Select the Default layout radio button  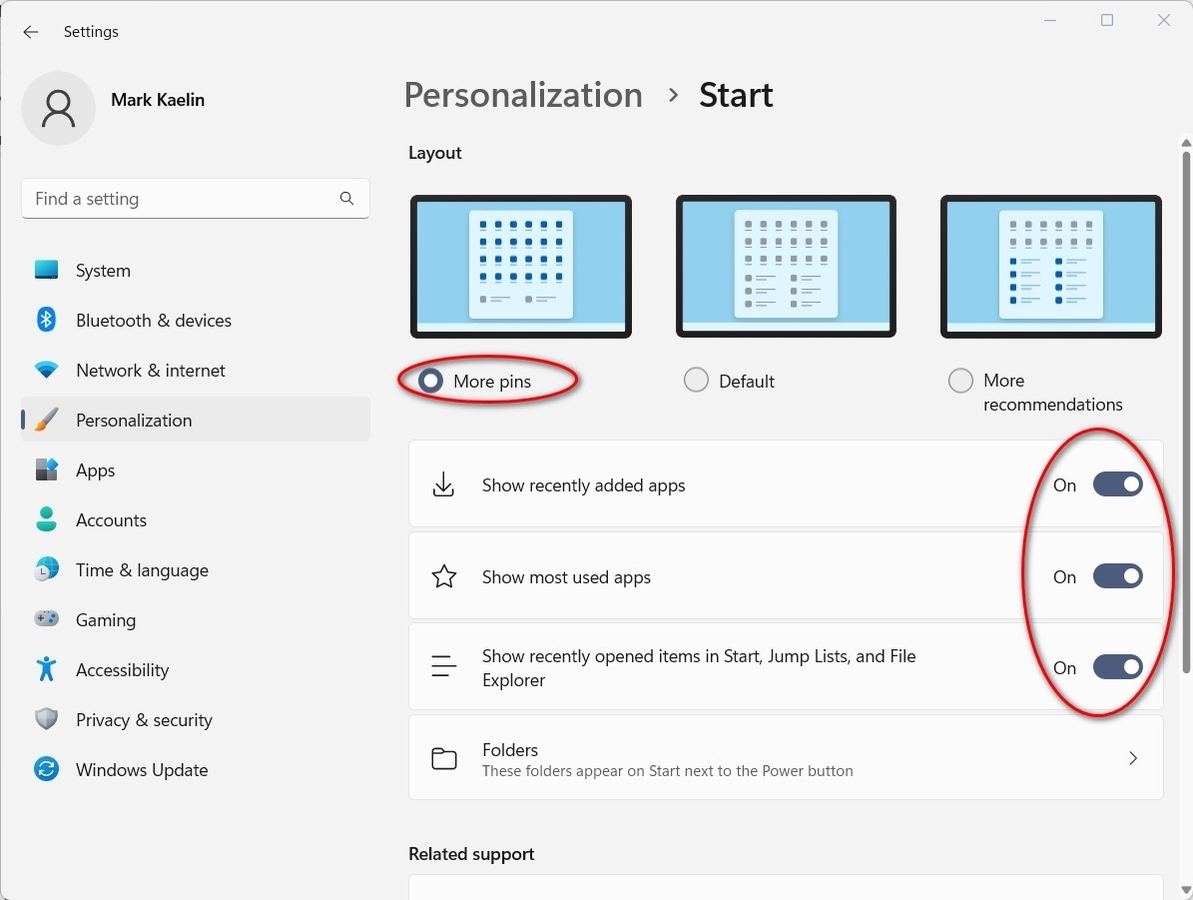696,380
